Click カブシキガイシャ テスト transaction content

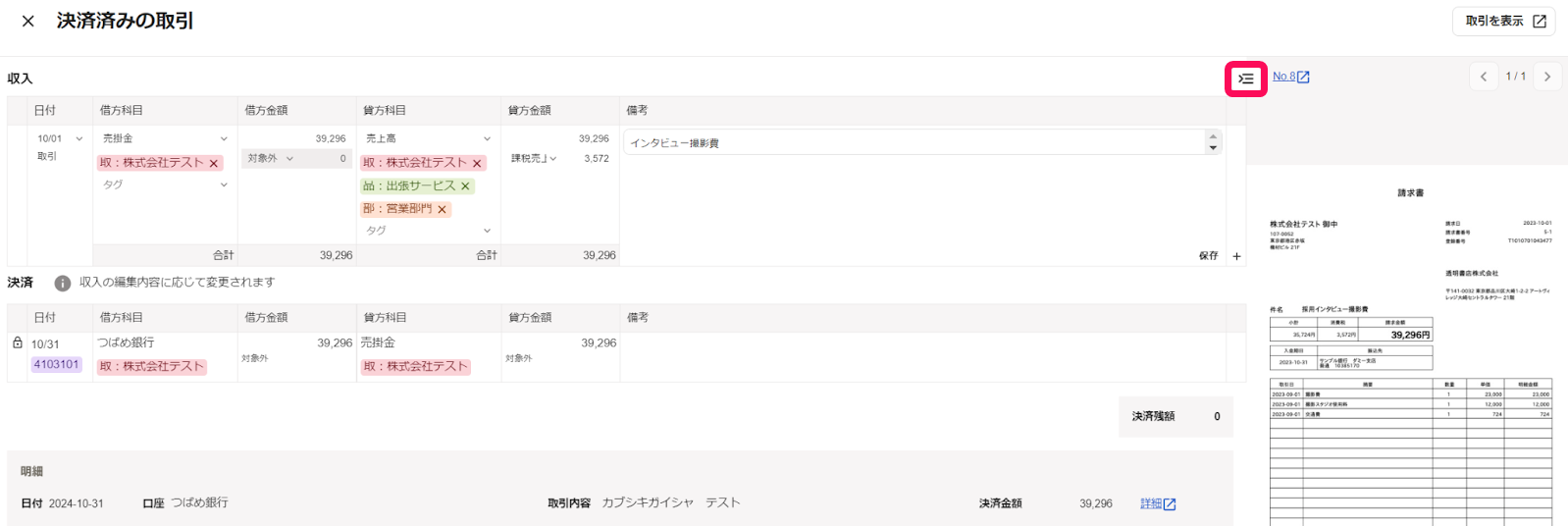(x=671, y=502)
